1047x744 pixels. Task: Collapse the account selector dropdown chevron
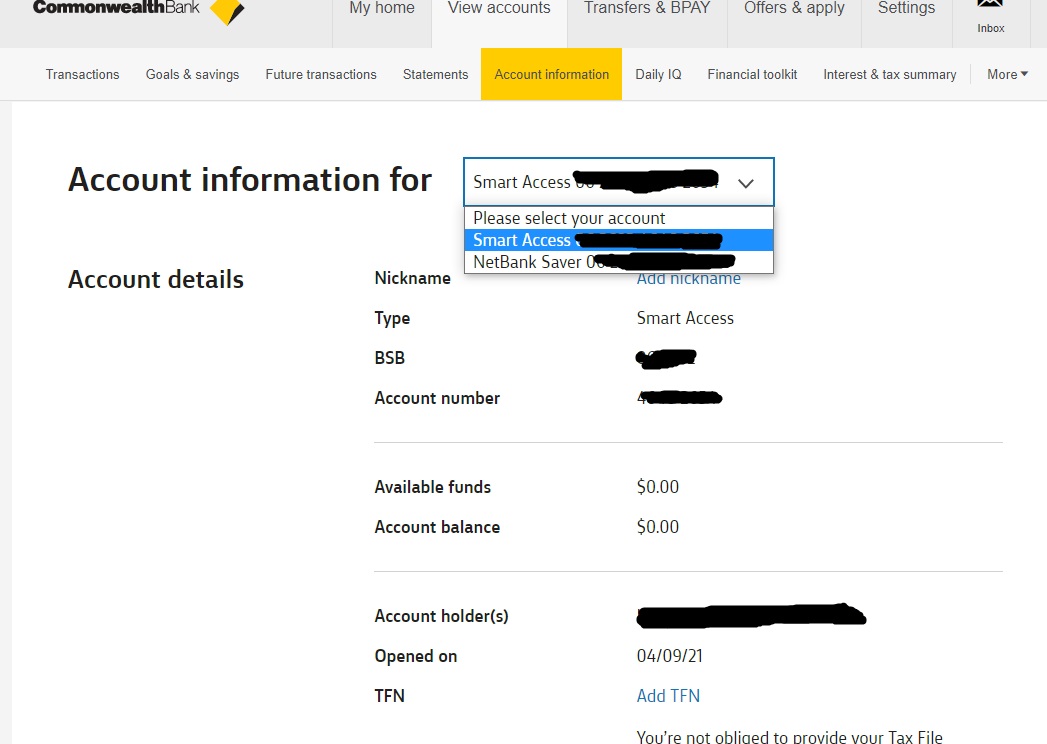tap(746, 183)
